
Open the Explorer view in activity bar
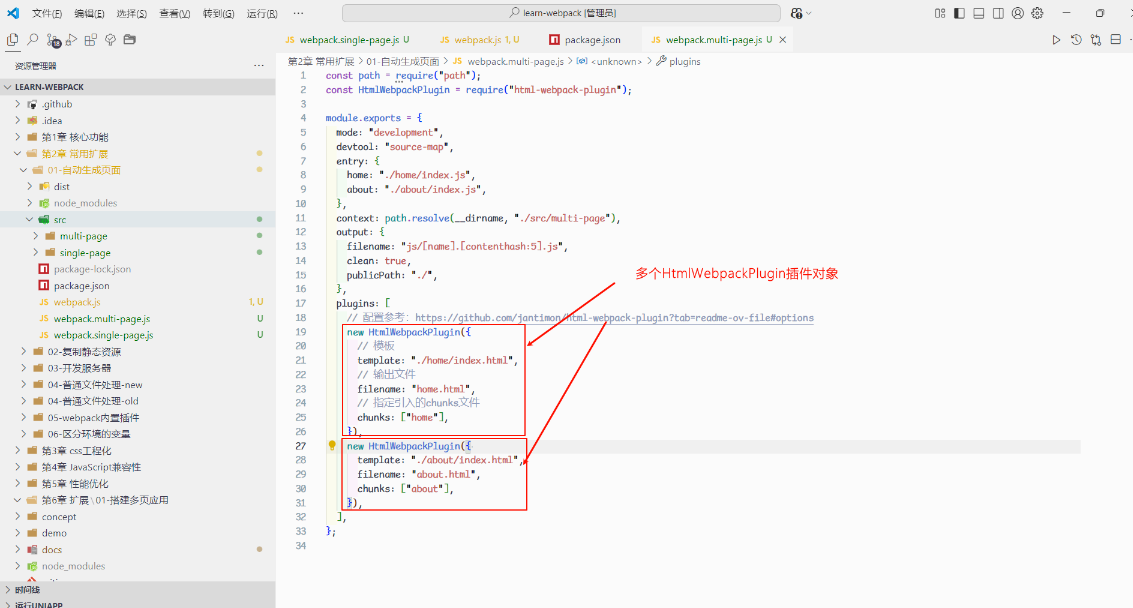[x=12, y=40]
